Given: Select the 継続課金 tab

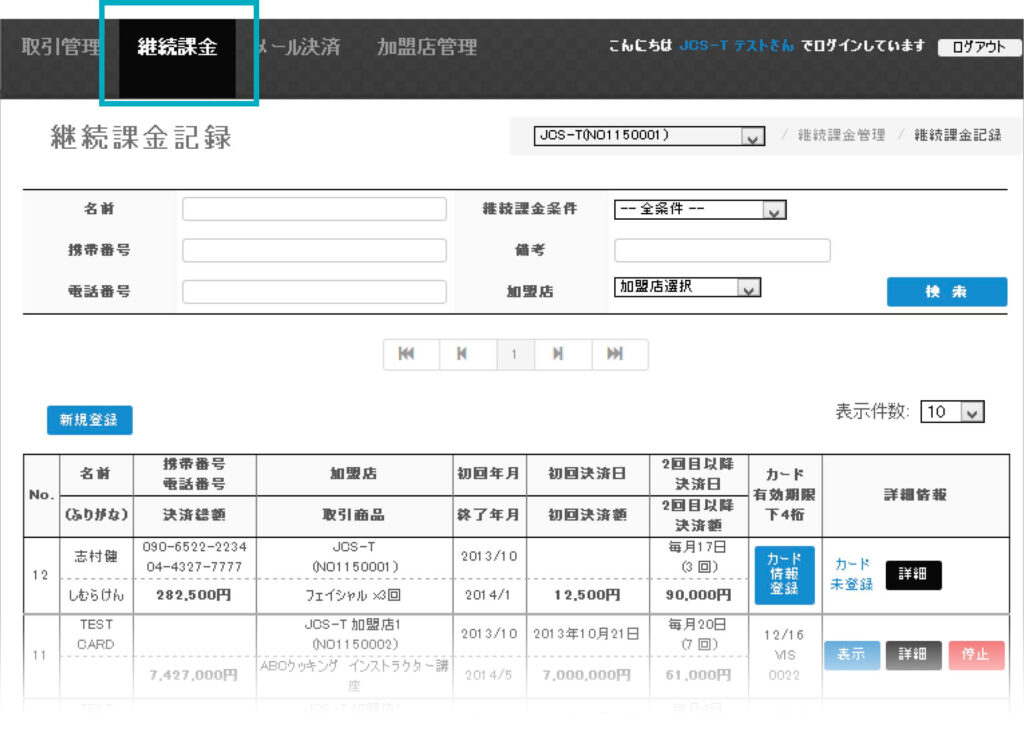Looking at the screenshot, I should tap(178, 47).
